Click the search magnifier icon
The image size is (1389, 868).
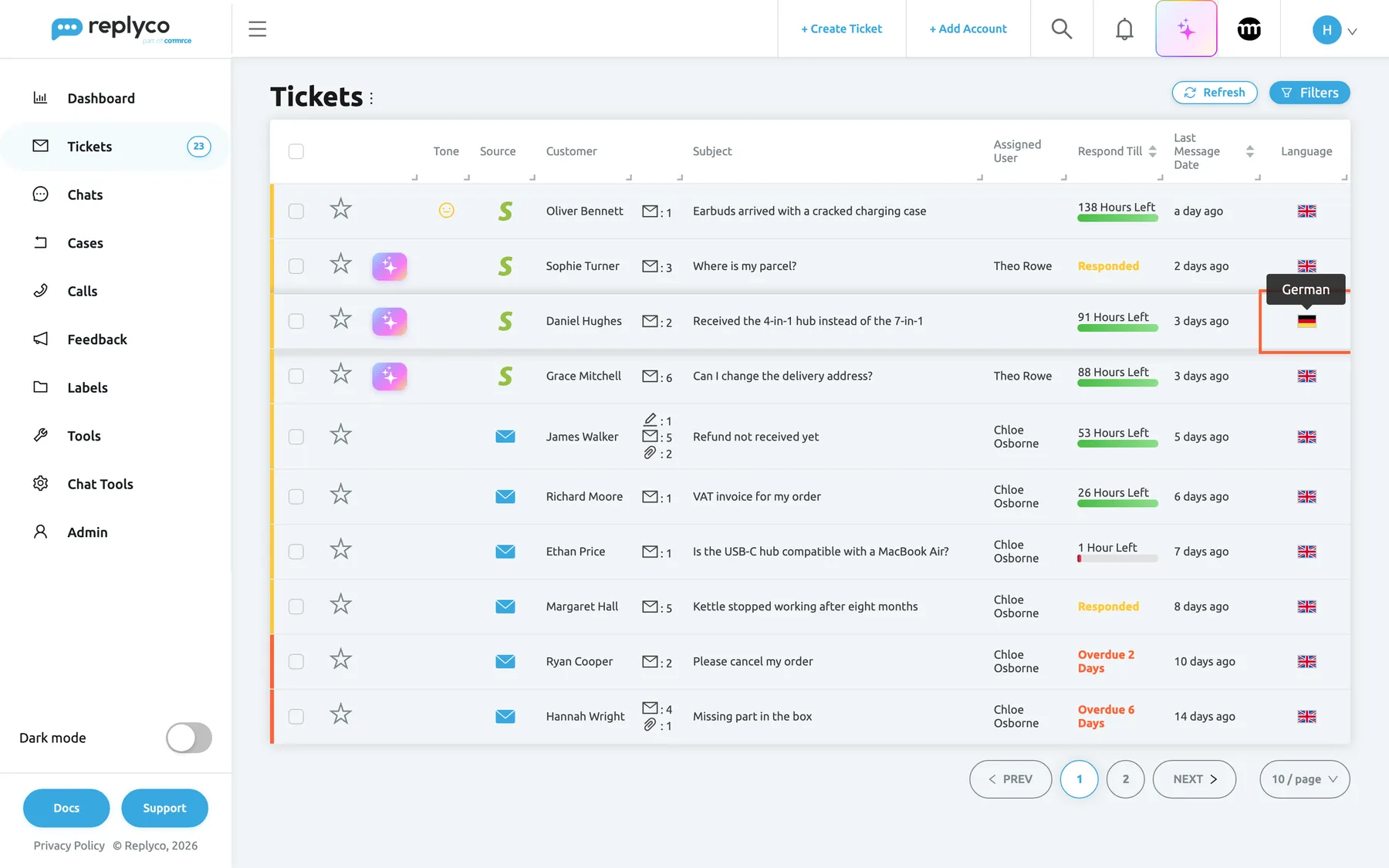tap(1062, 29)
